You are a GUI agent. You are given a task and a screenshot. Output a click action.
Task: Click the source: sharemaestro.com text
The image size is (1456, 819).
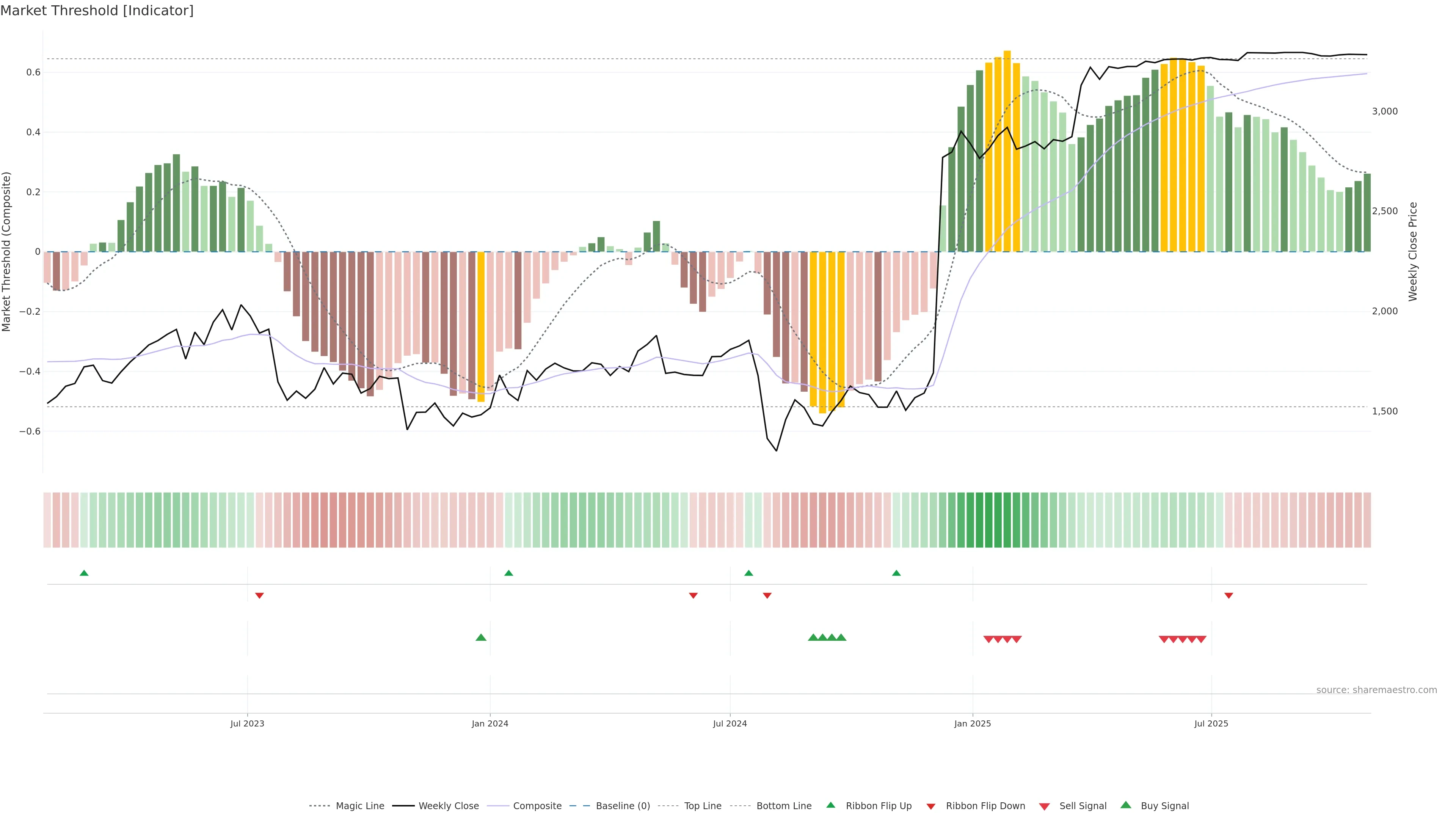[x=1376, y=690]
